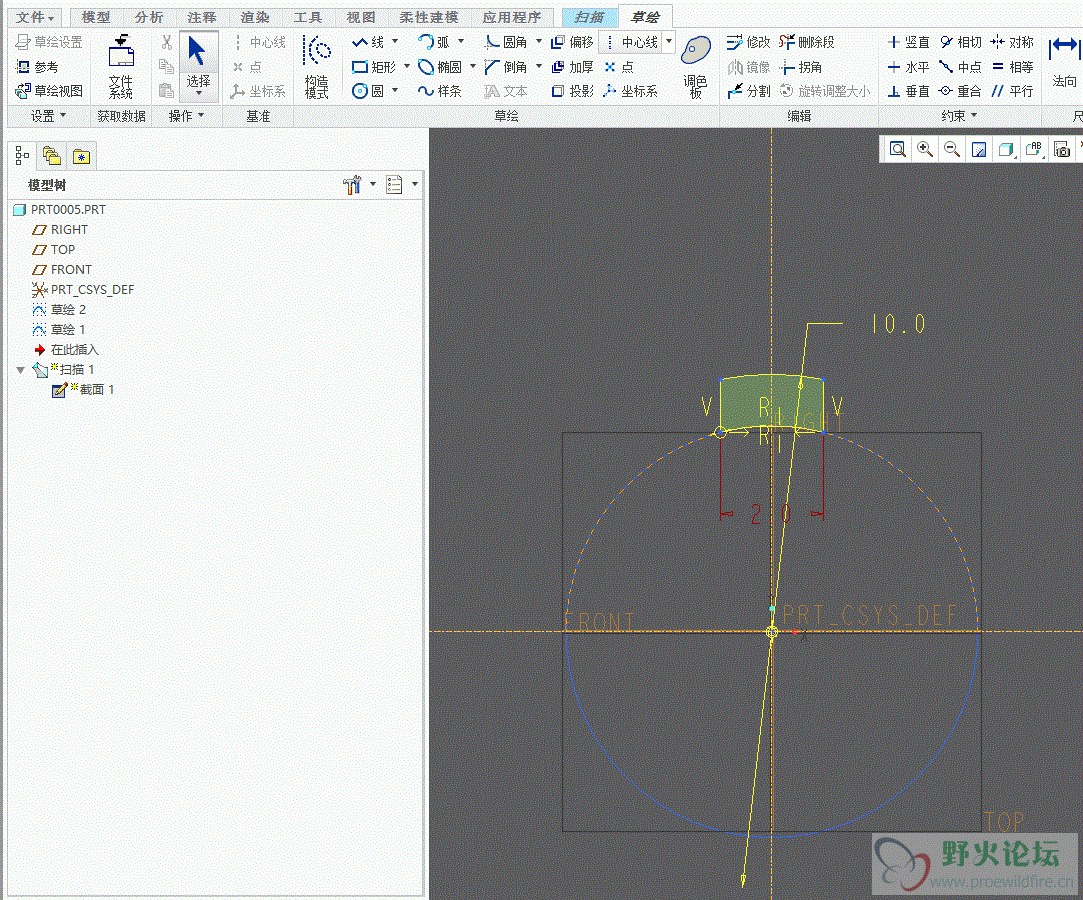Switch to the 视图 view tab

click(361, 17)
